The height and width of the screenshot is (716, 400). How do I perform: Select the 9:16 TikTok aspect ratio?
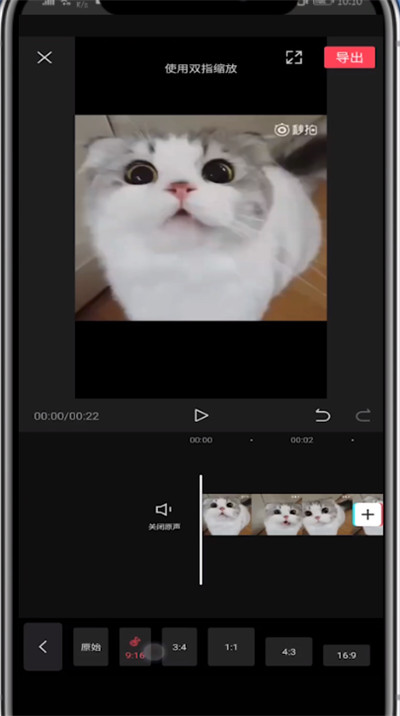(135, 647)
